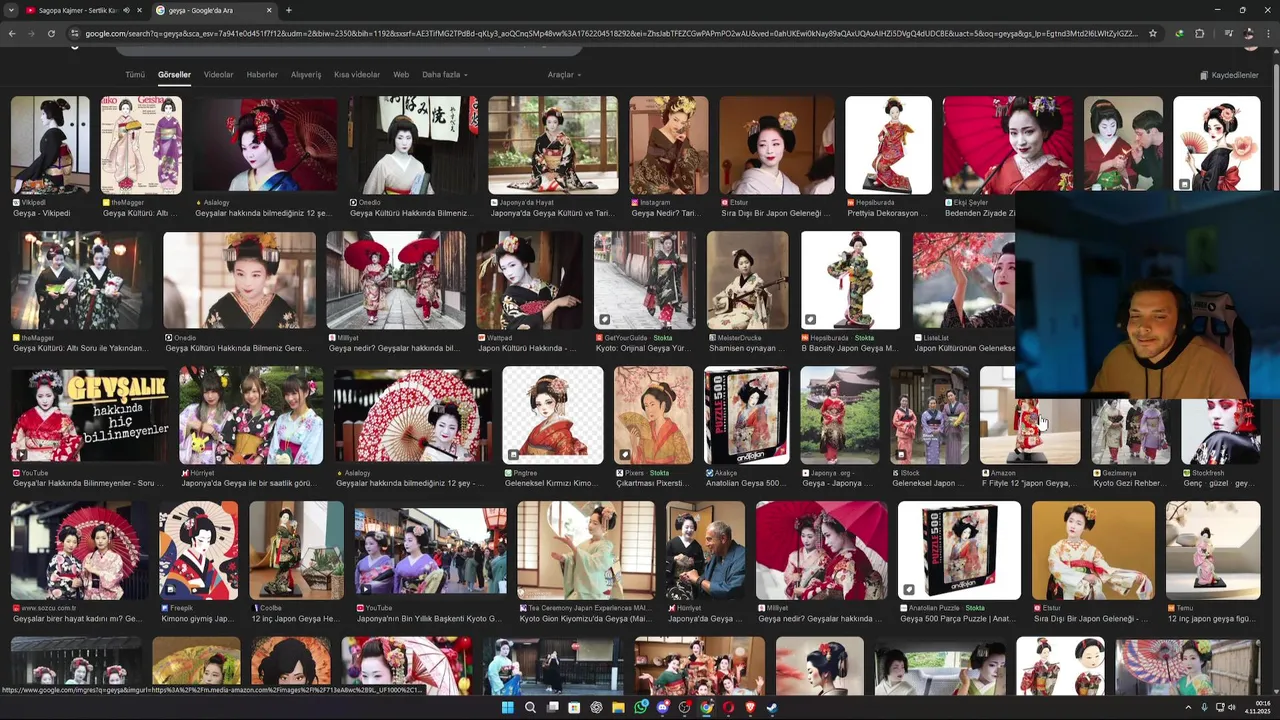
Task: Open Freepik Kimono giymiş illustration
Action: click(x=199, y=551)
